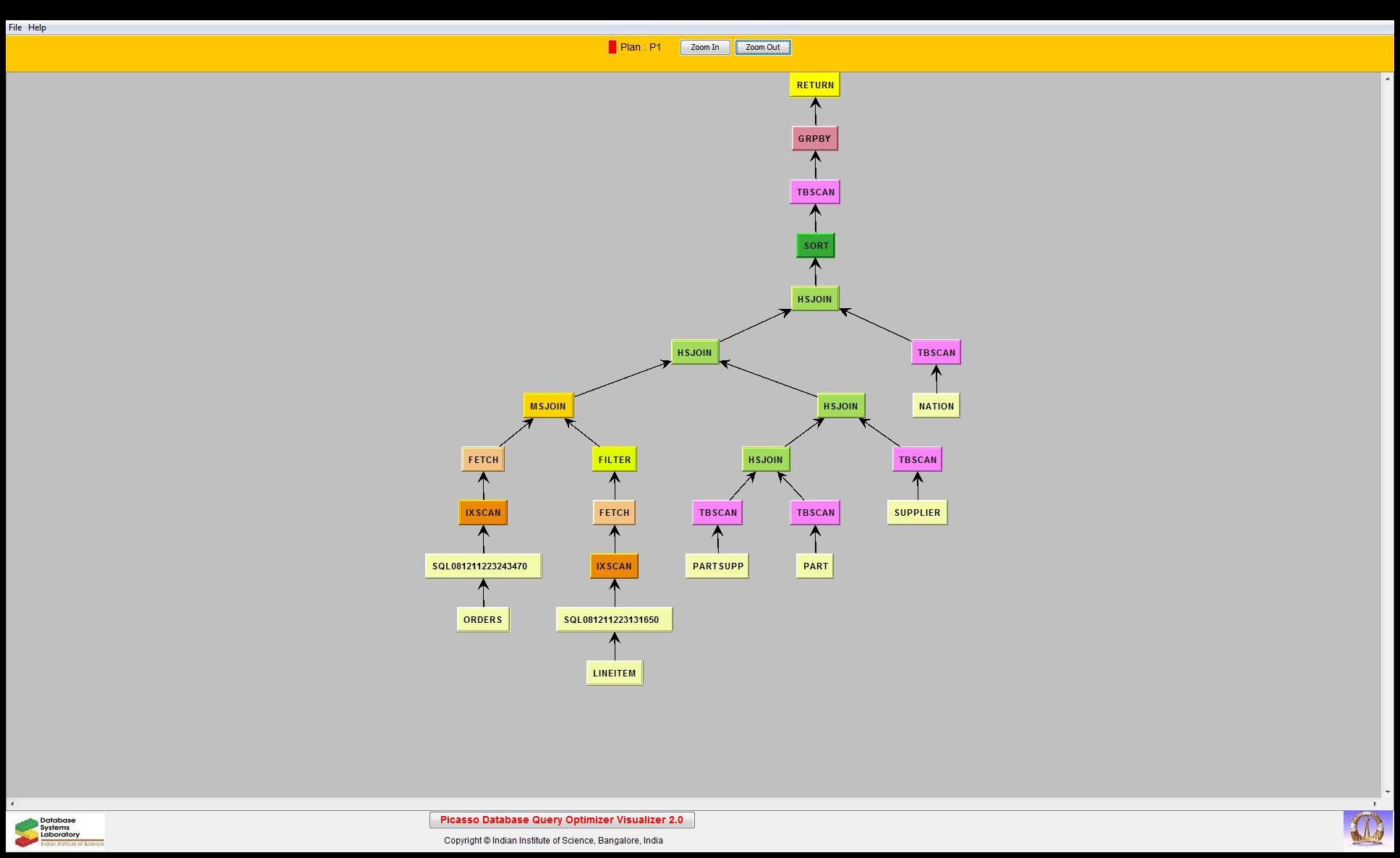The height and width of the screenshot is (858, 1400).
Task: Click the RETURN node at tree top
Action: (814, 85)
